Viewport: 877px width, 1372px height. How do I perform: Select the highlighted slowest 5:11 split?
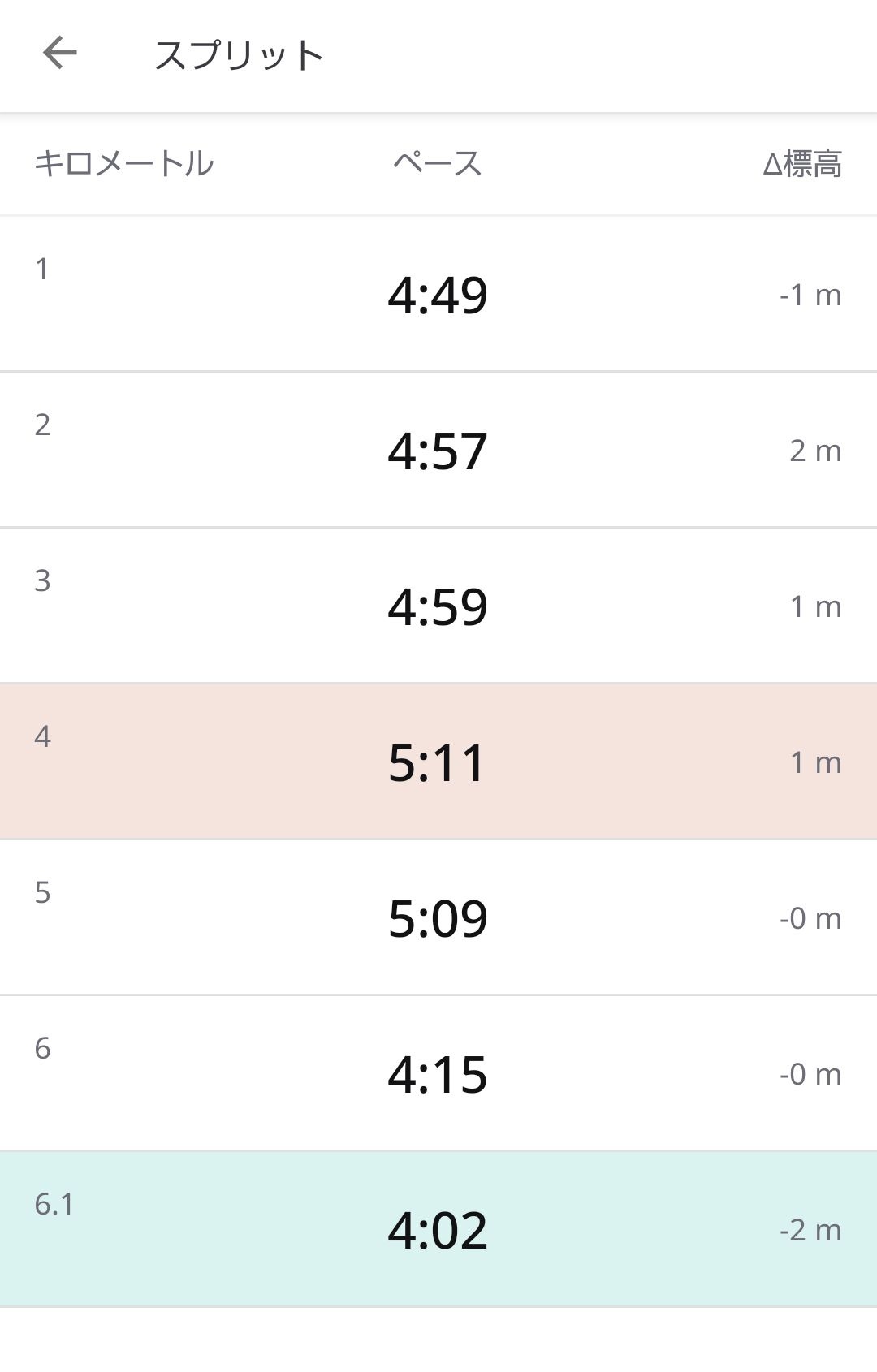[438, 762]
